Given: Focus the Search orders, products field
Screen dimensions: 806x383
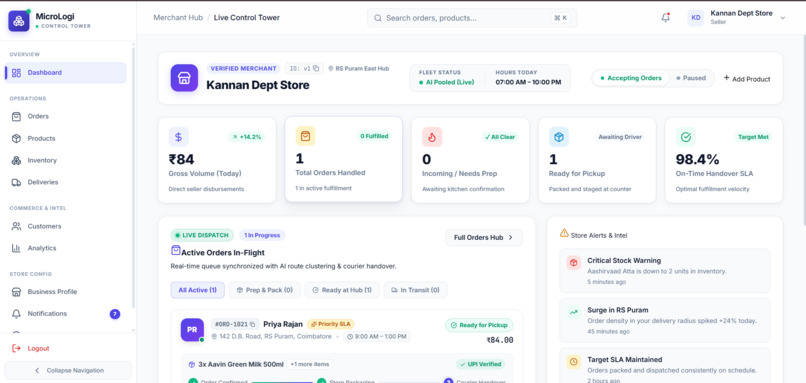Looking at the screenshot, I should coord(472,18).
